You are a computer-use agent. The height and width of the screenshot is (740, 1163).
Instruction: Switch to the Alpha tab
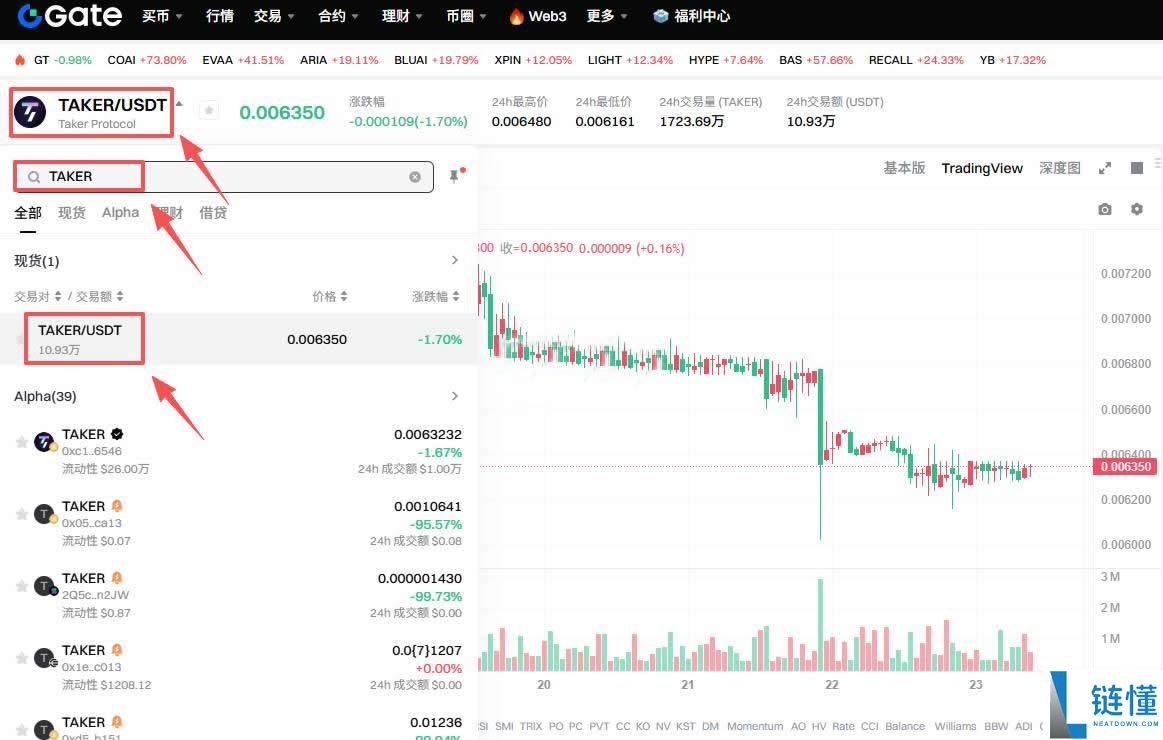click(120, 213)
